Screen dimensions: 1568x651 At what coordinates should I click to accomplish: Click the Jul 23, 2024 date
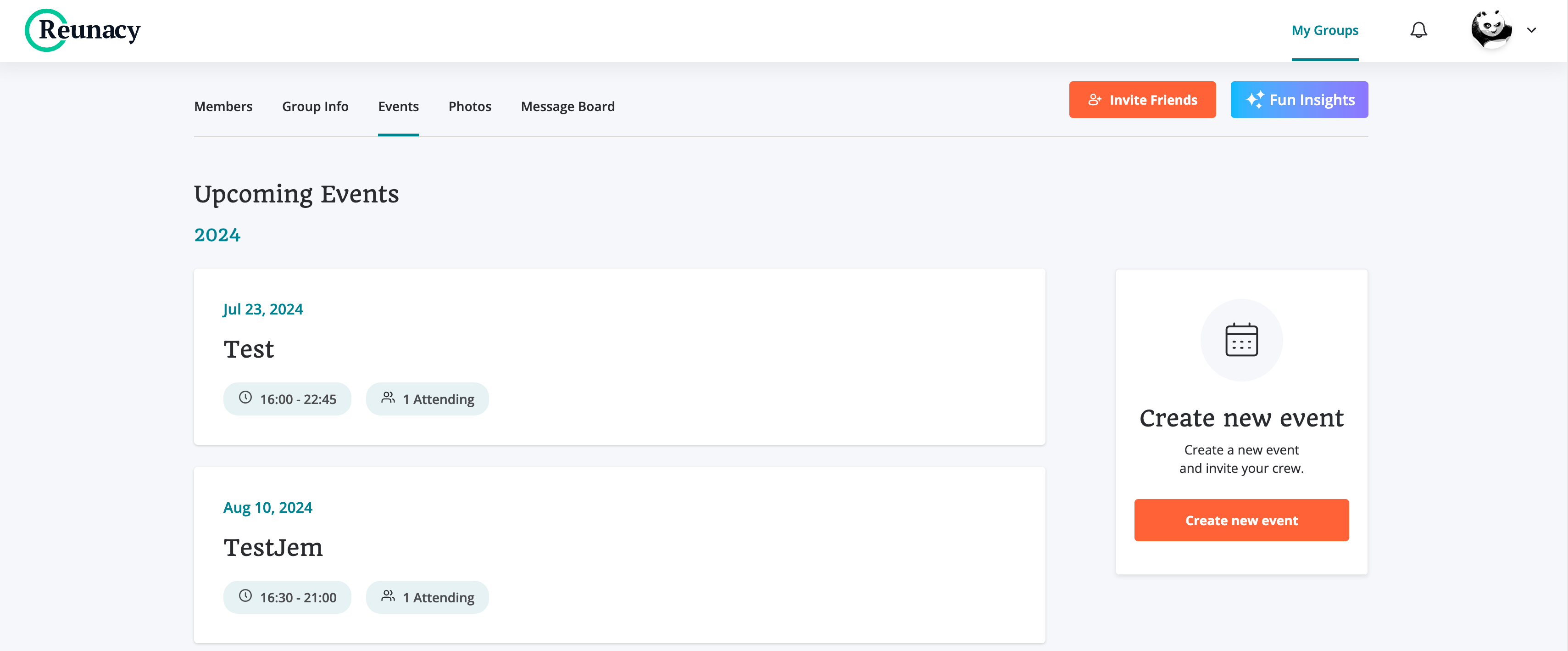pos(263,309)
